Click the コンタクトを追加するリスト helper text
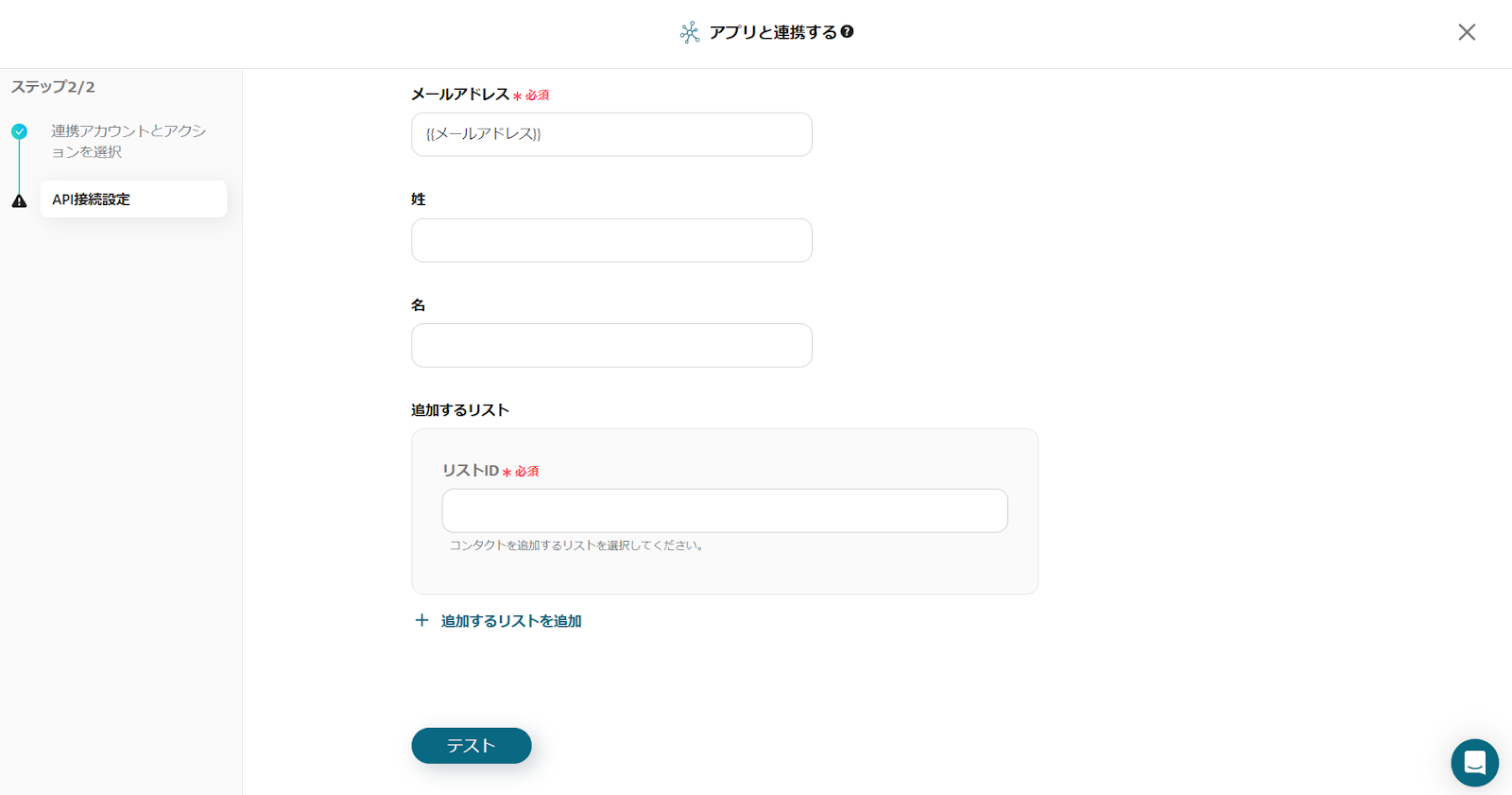This screenshot has width=1512, height=795. (x=576, y=545)
